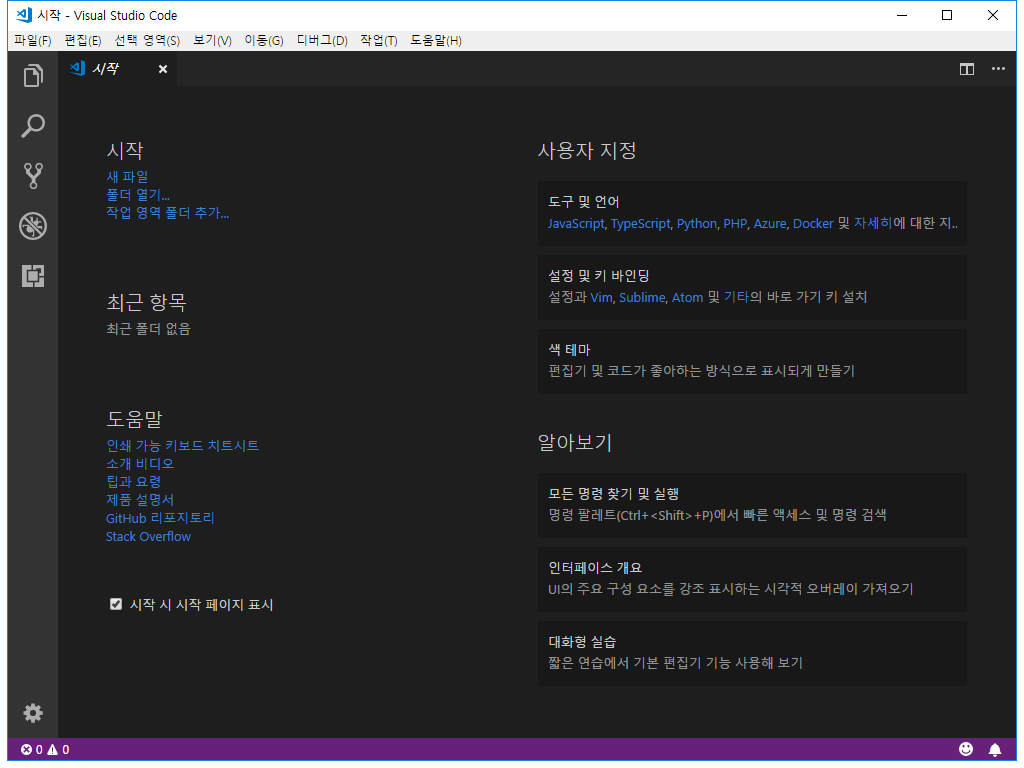Click the split editor icon
1024x768 pixels.
pos(967,69)
